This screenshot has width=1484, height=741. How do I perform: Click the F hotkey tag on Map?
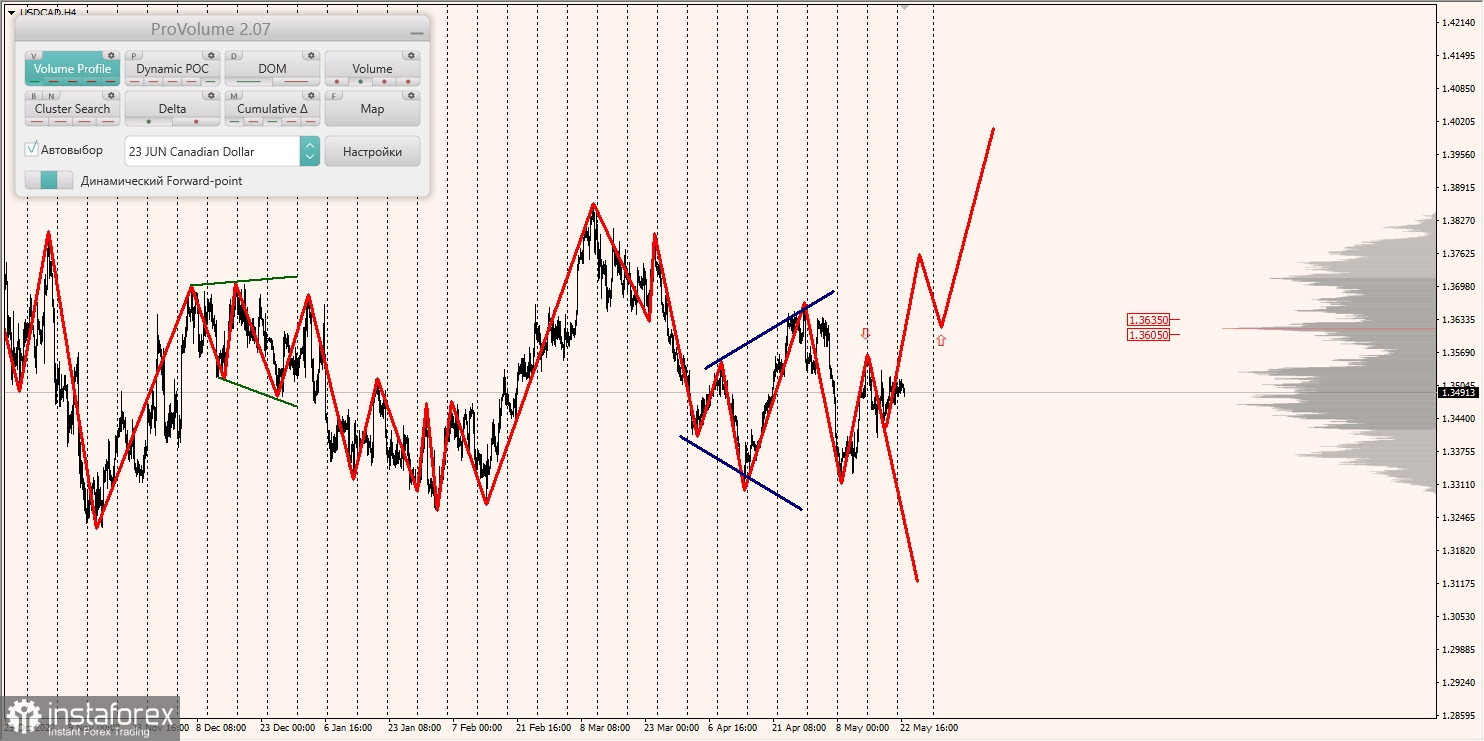click(x=335, y=96)
